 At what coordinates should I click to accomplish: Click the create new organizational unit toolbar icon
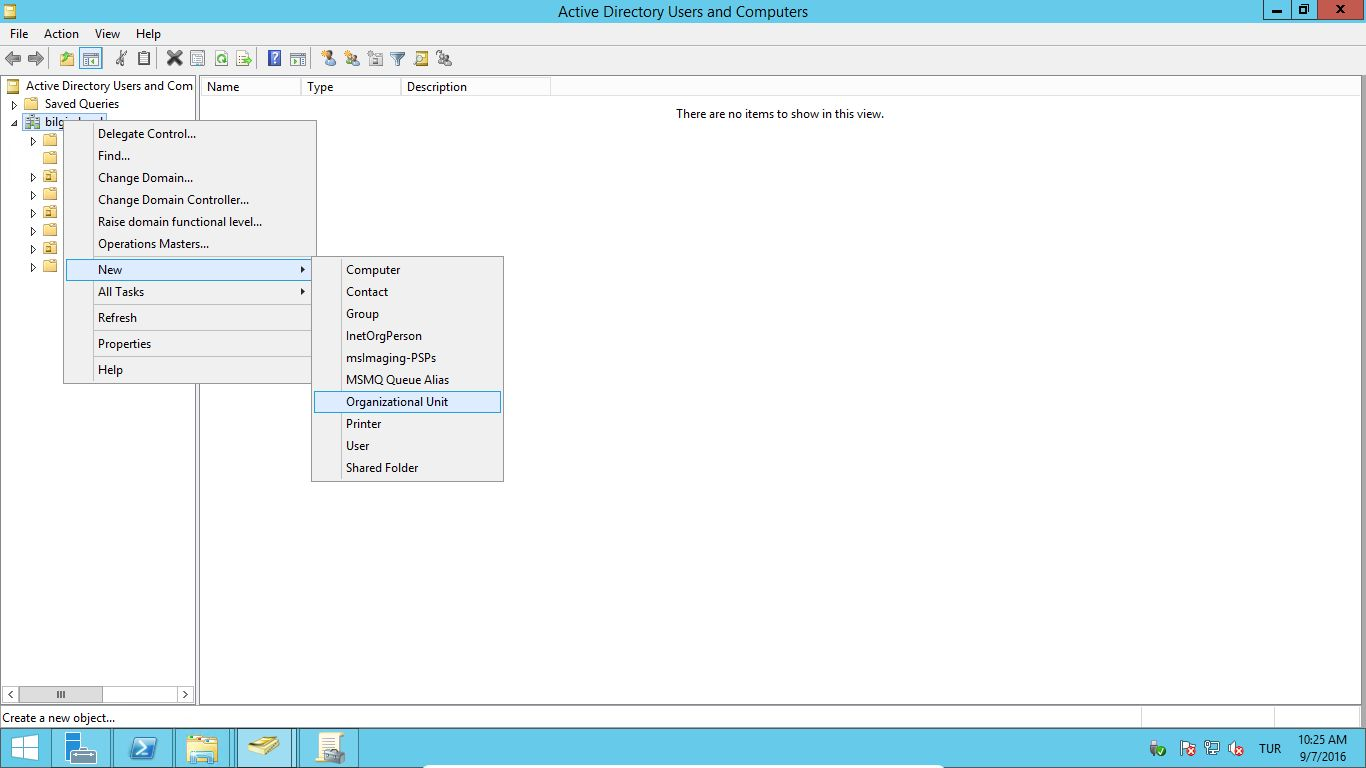[x=375, y=59]
